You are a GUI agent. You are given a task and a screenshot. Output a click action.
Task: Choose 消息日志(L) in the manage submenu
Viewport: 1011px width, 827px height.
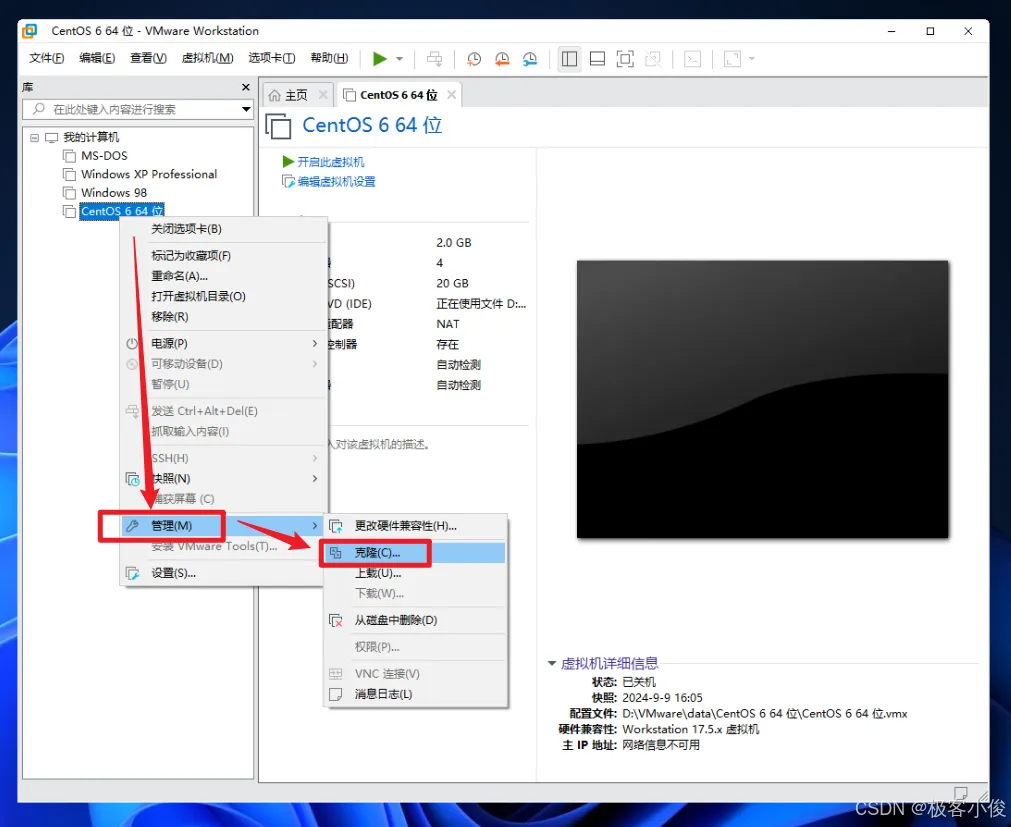(x=415, y=694)
